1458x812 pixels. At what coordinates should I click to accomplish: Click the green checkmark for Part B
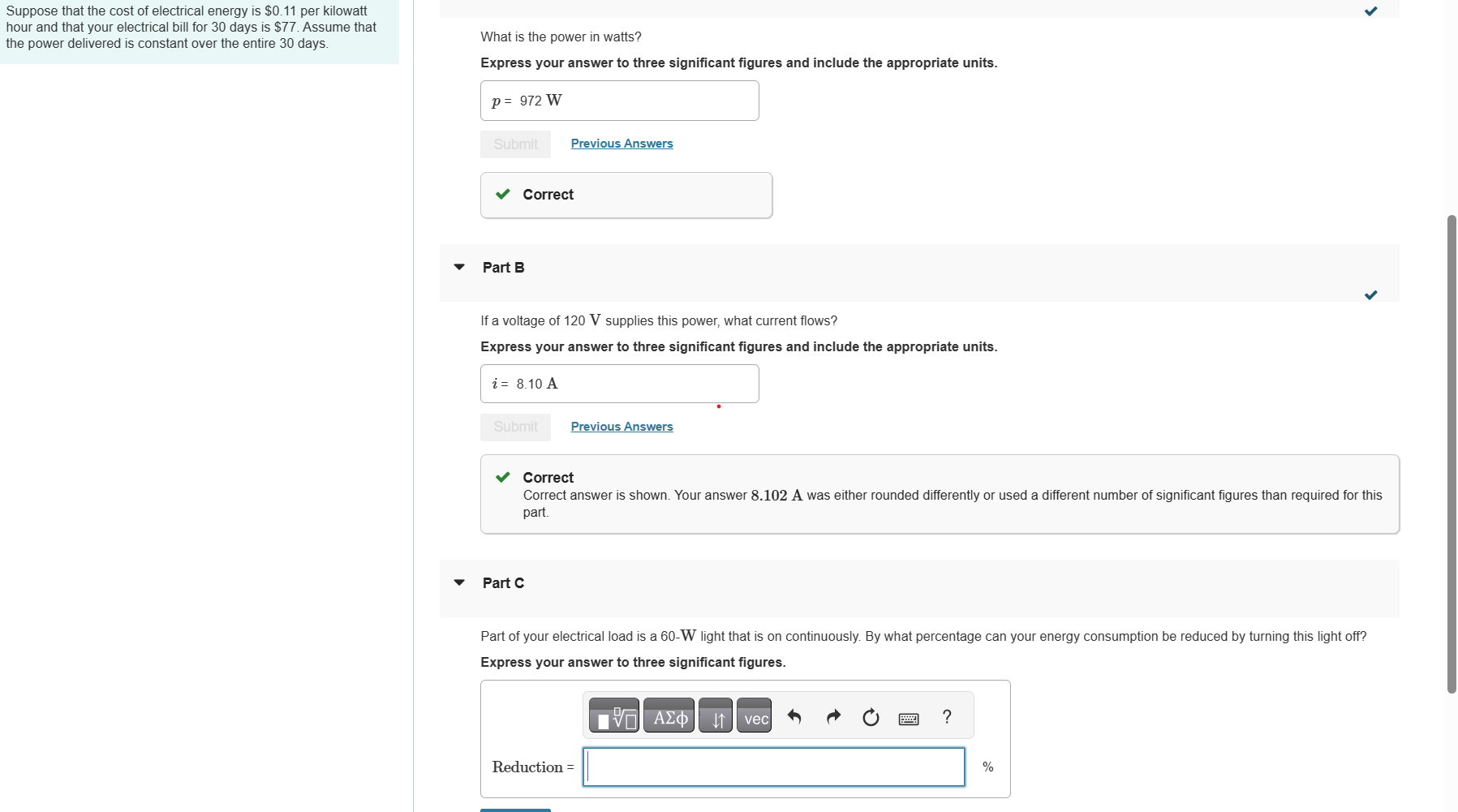click(1370, 295)
